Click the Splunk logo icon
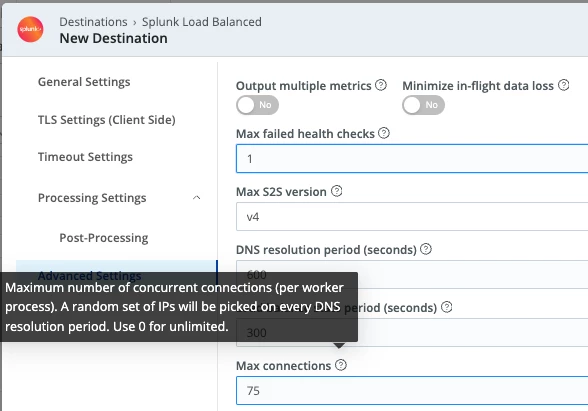Screen dimensions: 588x411 click(30, 29)
